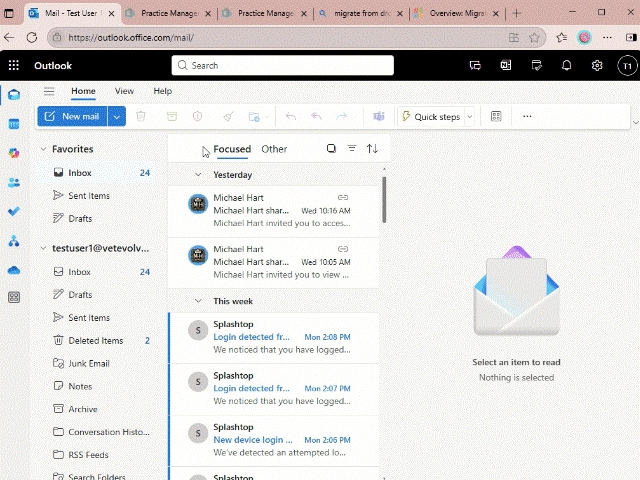Toggle navigation pane with hamburger button
640x480 pixels.
click(x=49, y=91)
